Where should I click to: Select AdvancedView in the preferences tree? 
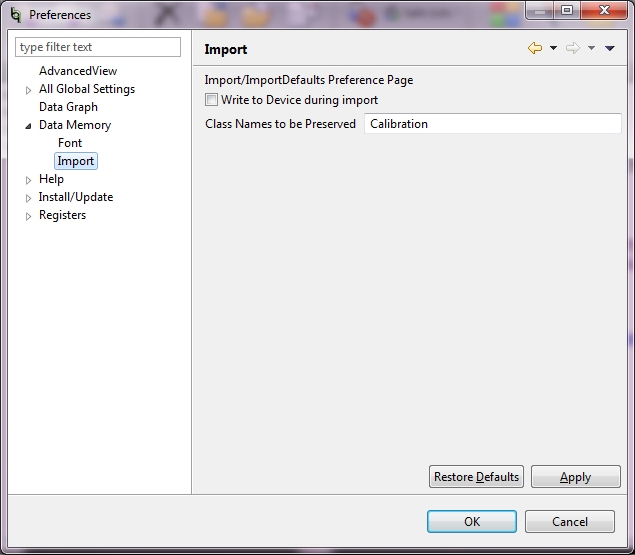(78, 71)
